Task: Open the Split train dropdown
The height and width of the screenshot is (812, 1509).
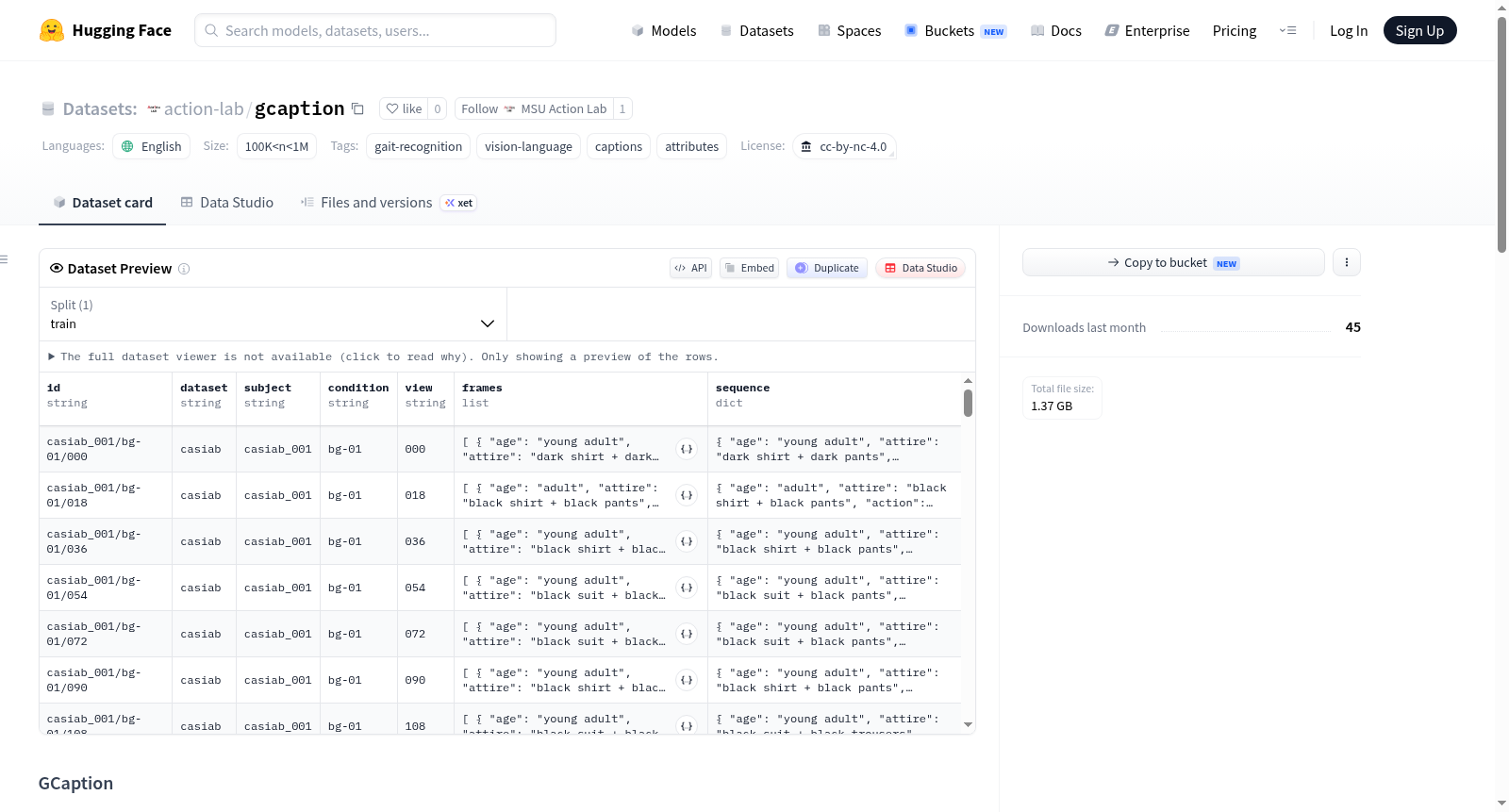Action: point(273,314)
